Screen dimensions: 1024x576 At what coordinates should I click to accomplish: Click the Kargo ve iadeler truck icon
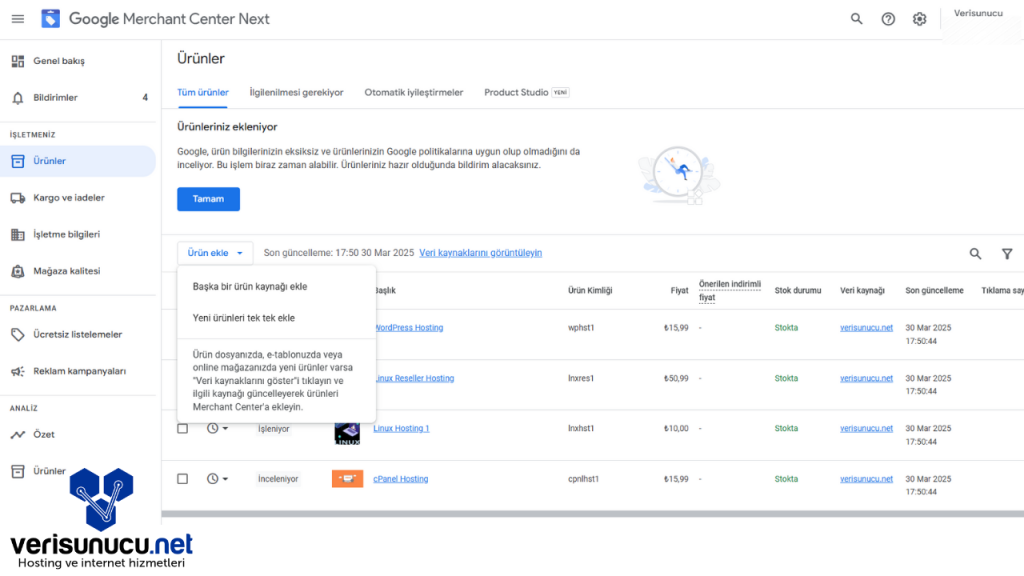18,198
